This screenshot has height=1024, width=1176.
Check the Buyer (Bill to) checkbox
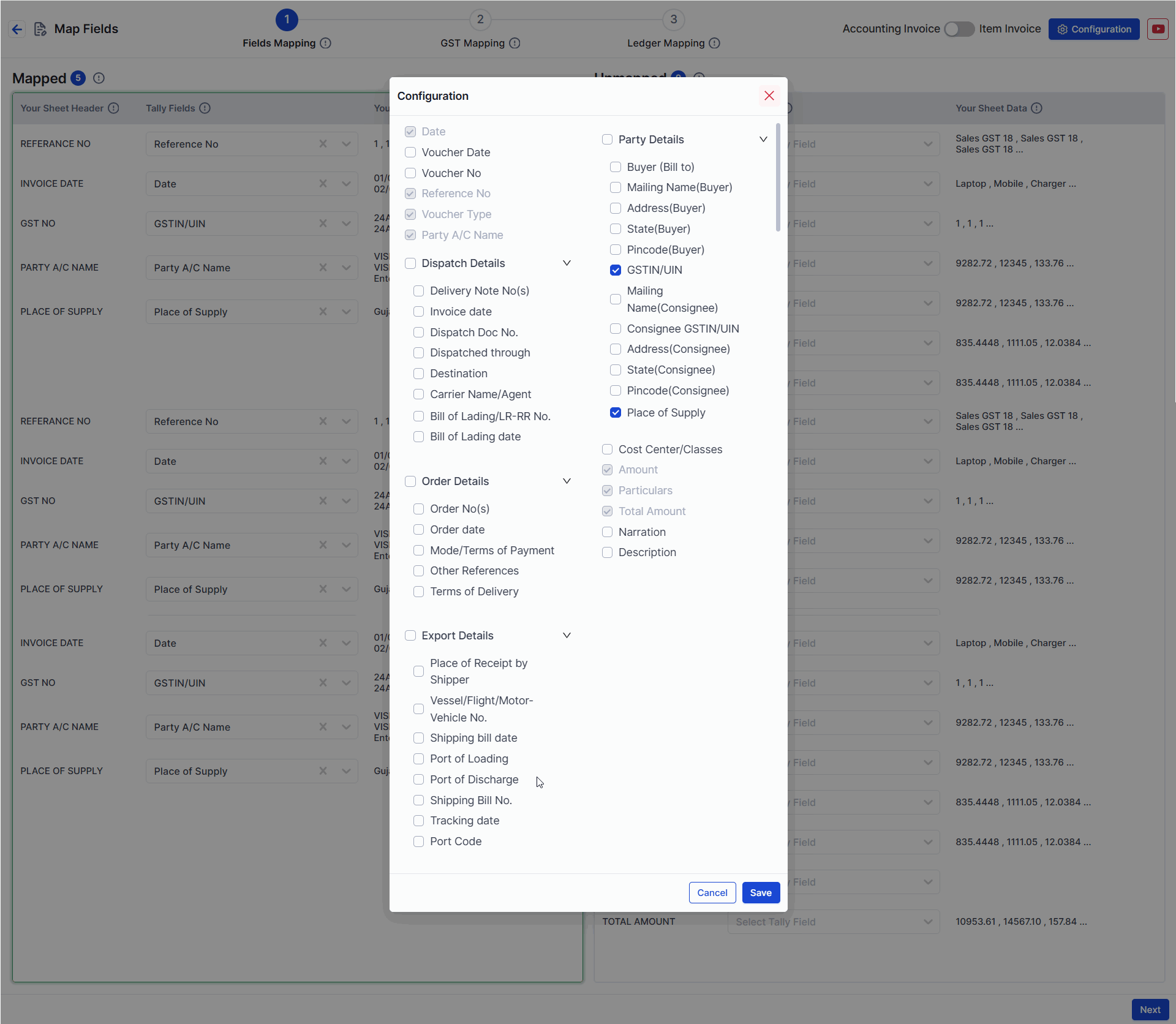(616, 167)
